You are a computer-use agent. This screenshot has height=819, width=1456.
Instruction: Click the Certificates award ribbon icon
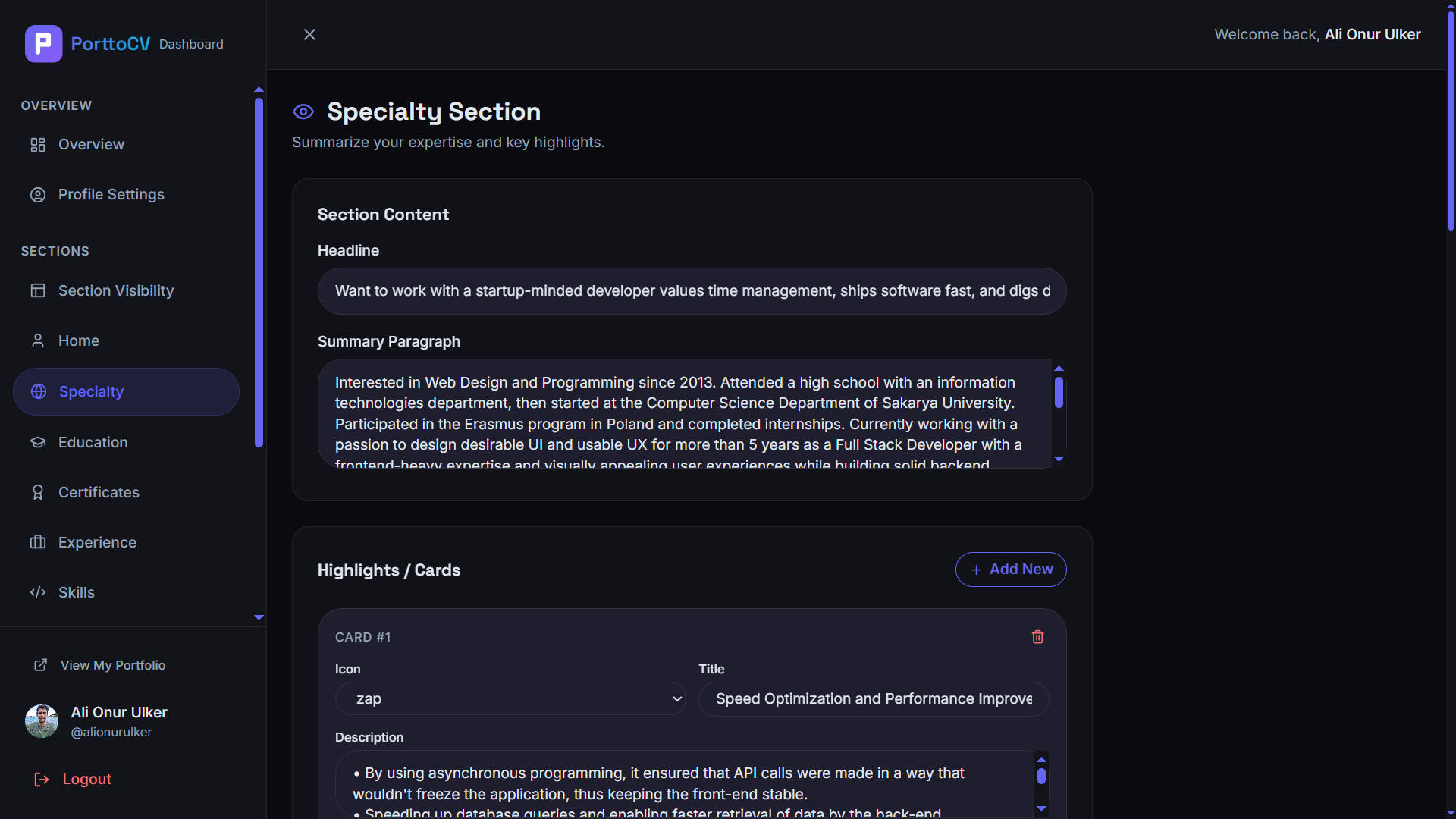38,492
